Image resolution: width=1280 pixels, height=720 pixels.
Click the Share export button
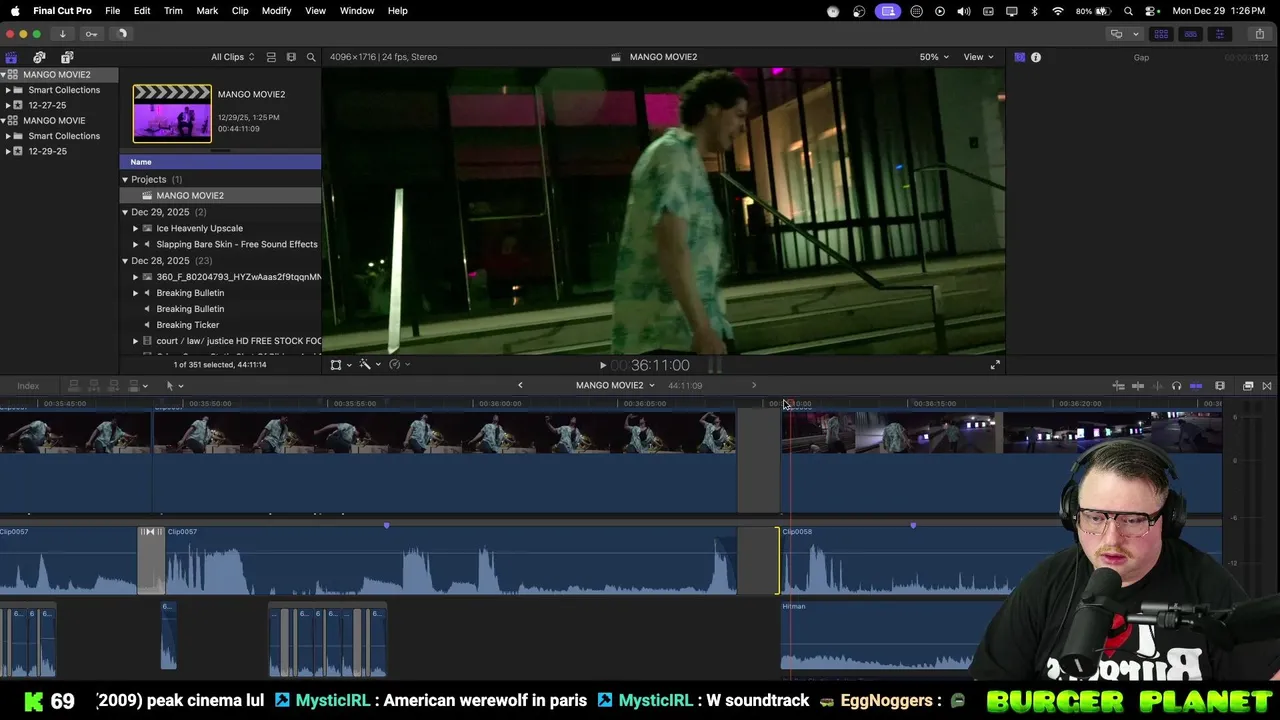click(1260, 34)
